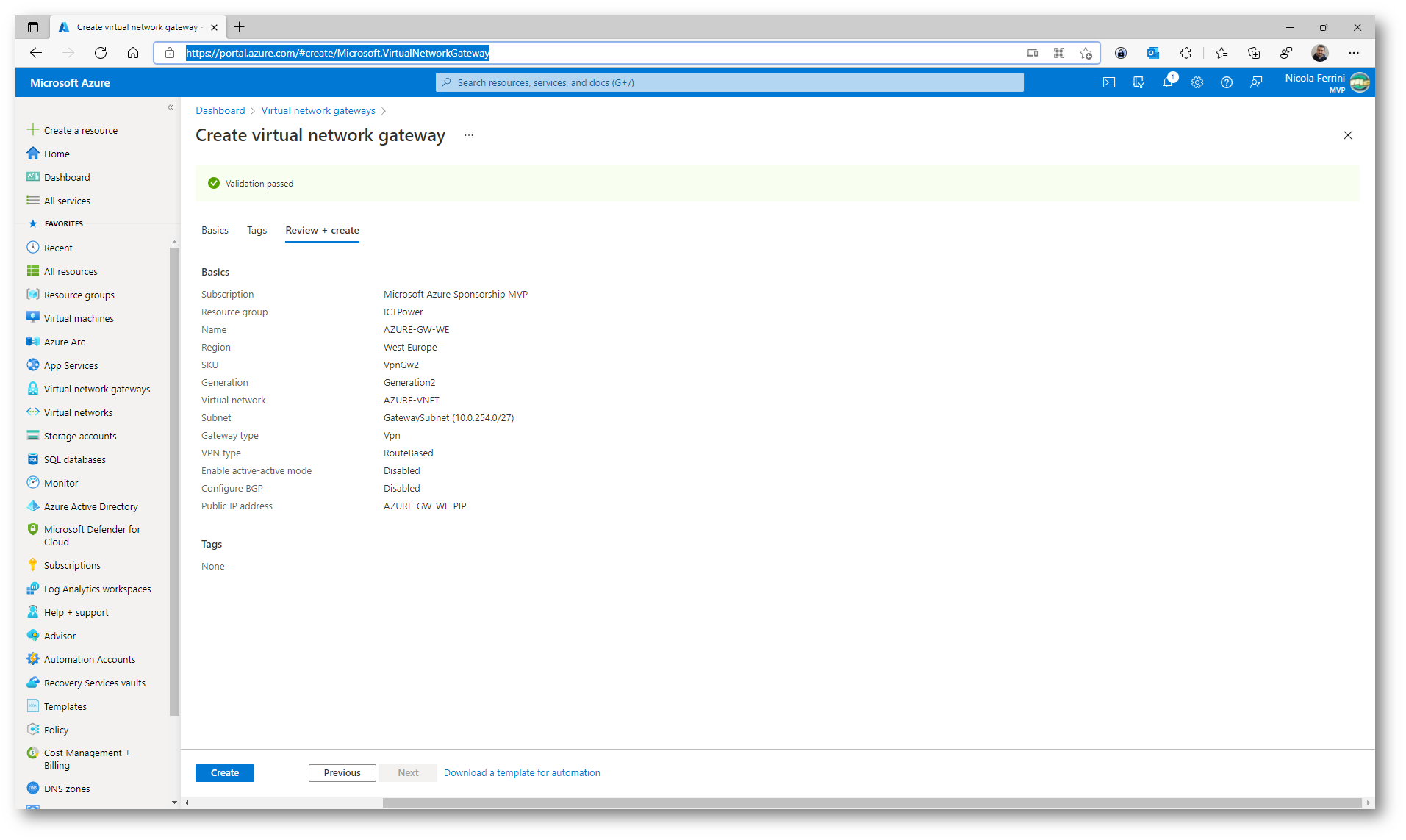Open Microsoft Defender for Cloud

(x=92, y=535)
